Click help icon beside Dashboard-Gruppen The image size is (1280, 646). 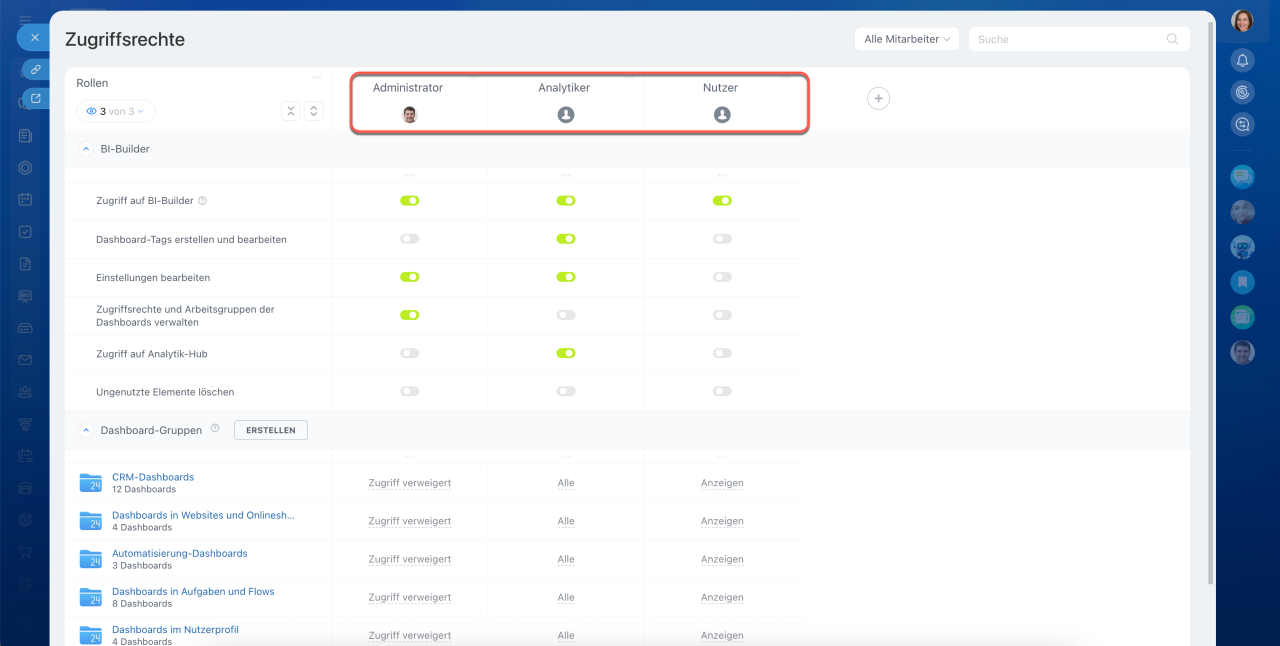pyautogui.click(x=214, y=429)
